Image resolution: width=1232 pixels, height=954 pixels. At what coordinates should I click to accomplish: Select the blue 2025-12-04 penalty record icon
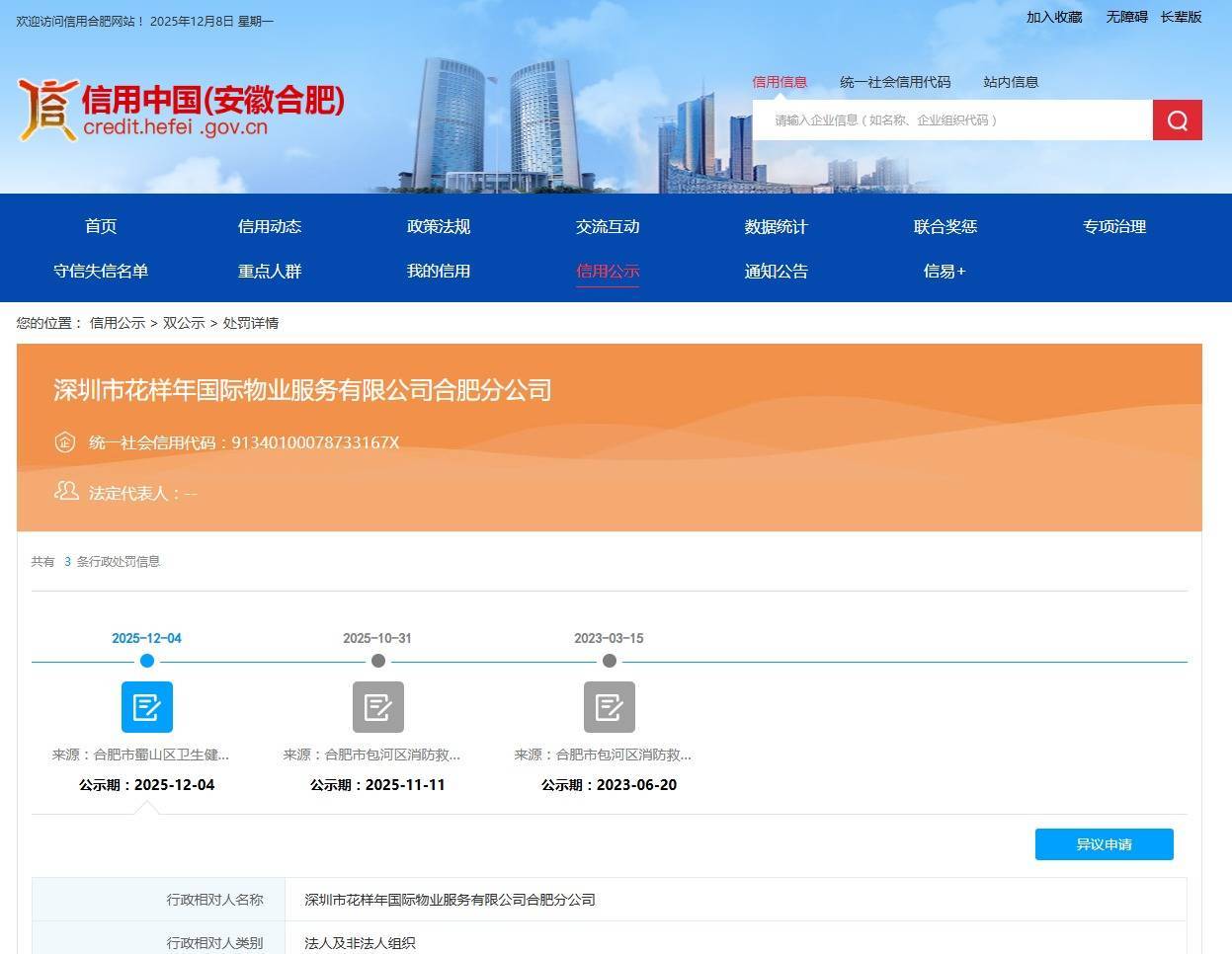pyautogui.click(x=147, y=706)
